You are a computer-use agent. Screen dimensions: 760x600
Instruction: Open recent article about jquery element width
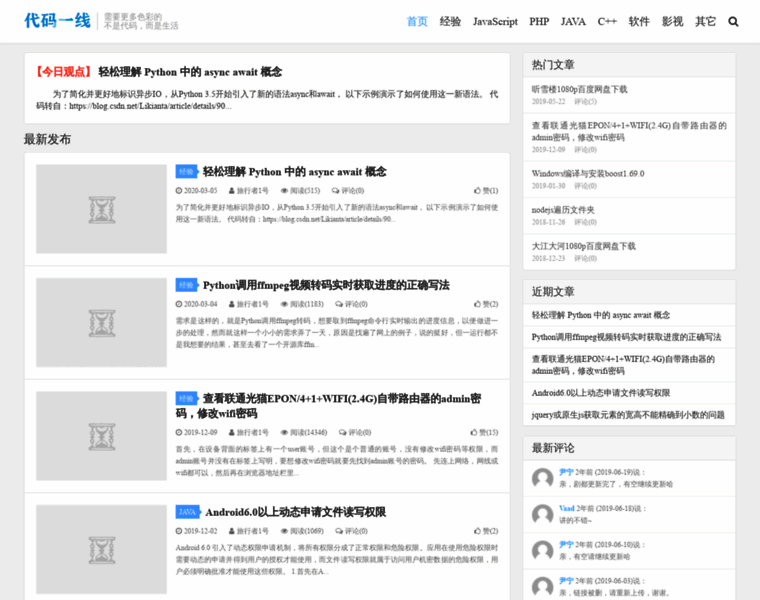(x=628, y=414)
